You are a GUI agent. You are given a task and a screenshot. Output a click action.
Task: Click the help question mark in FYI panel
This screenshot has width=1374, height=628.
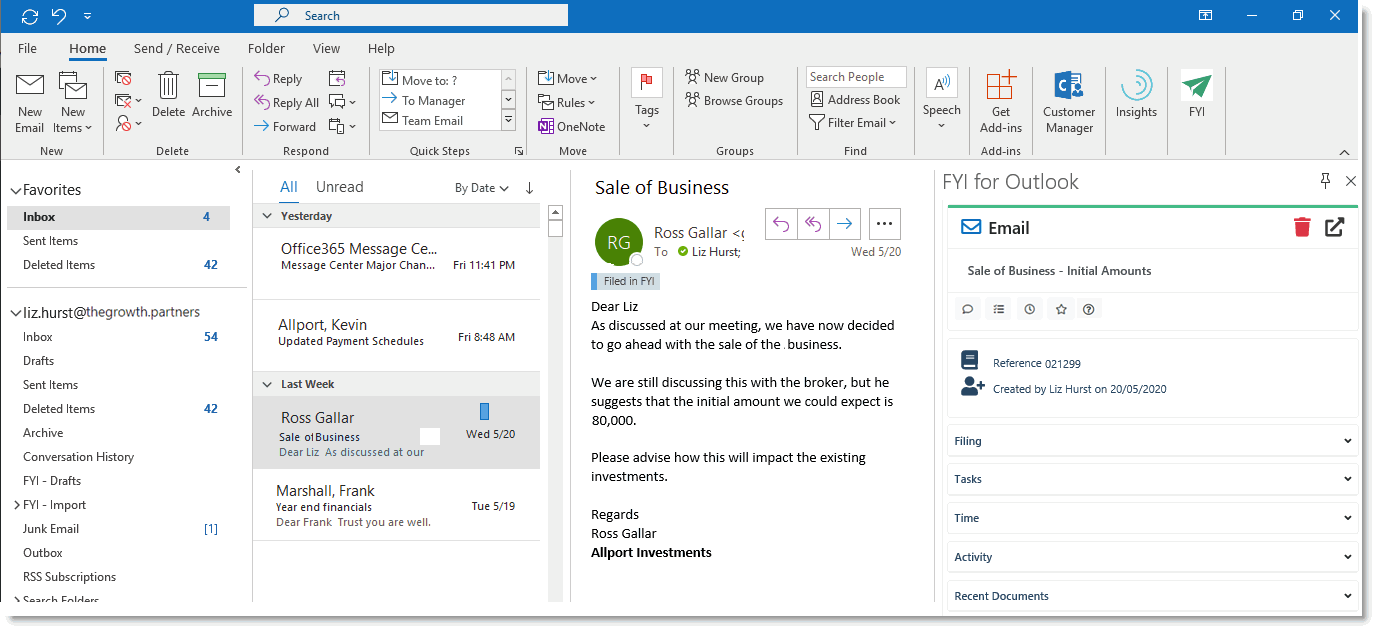pyautogui.click(x=1089, y=309)
